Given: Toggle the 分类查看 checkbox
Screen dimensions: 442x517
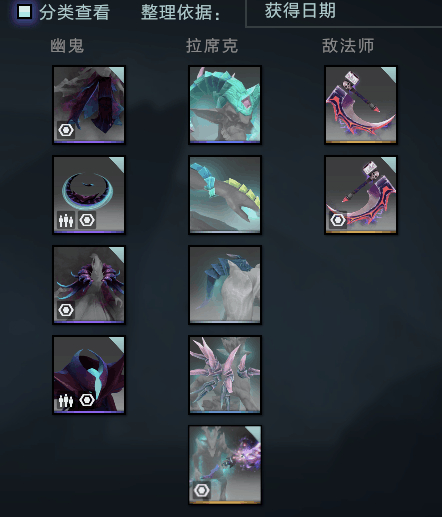Looking at the screenshot, I should point(25,12).
